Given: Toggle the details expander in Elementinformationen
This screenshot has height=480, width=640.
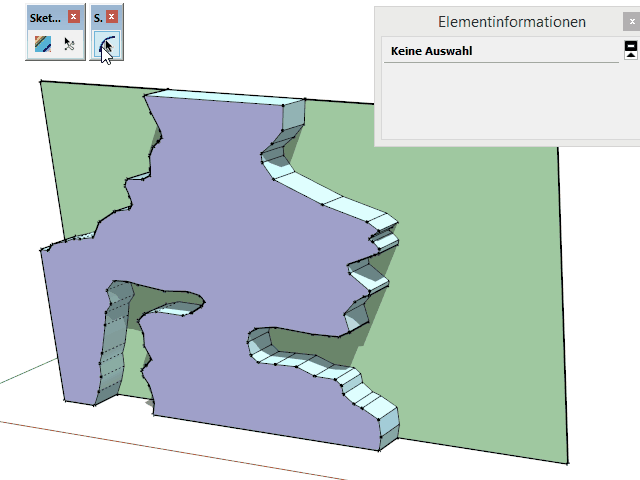Looking at the screenshot, I should tap(630, 49).
